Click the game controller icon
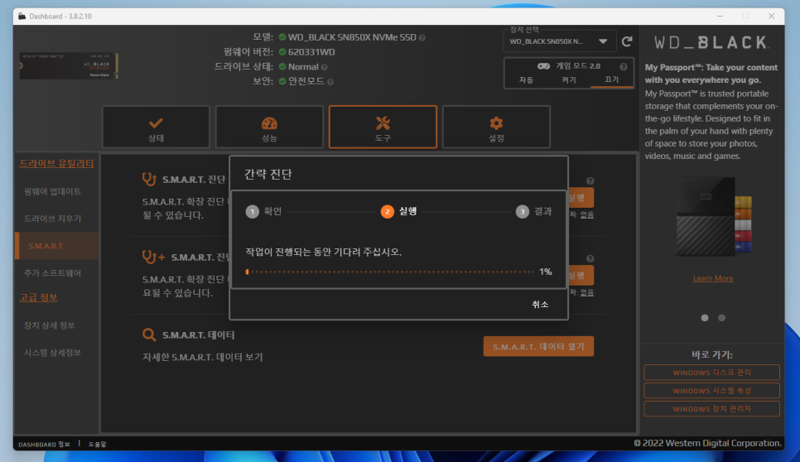 tap(543, 66)
